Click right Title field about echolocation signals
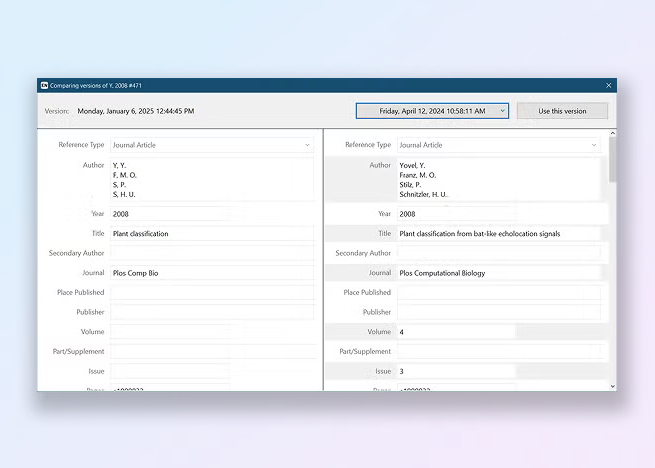655x468 pixels. tap(499, 234)
